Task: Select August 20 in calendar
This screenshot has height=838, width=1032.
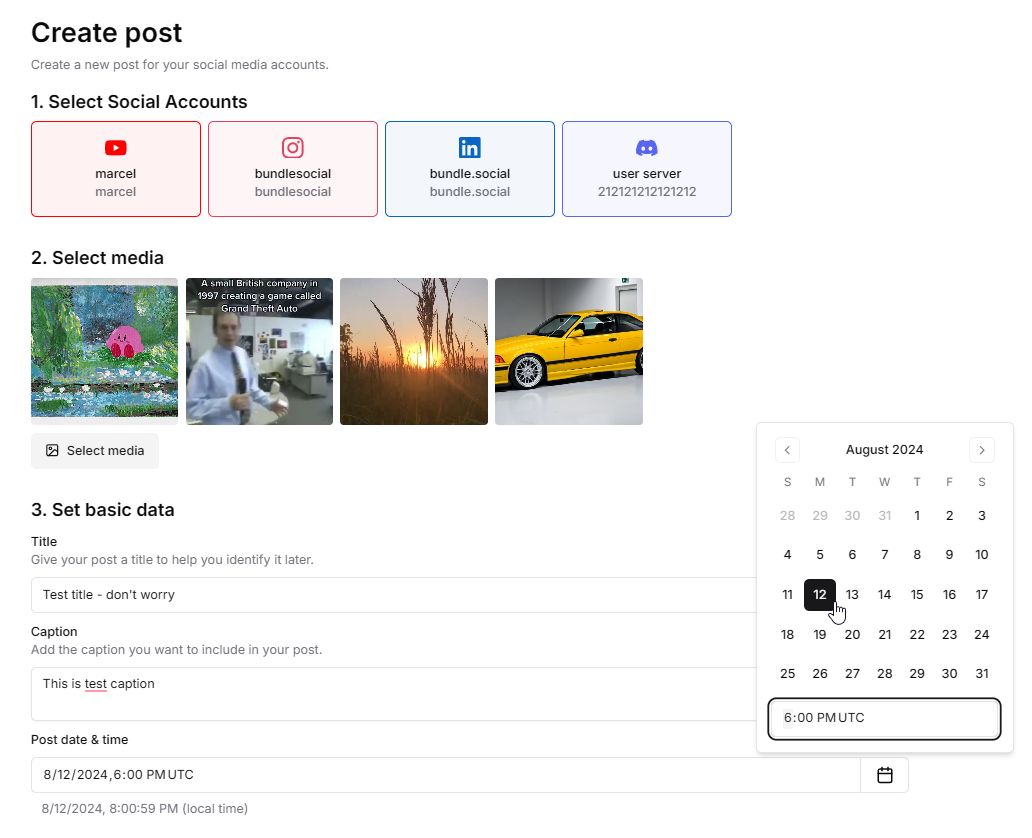Action: (852, 635)
